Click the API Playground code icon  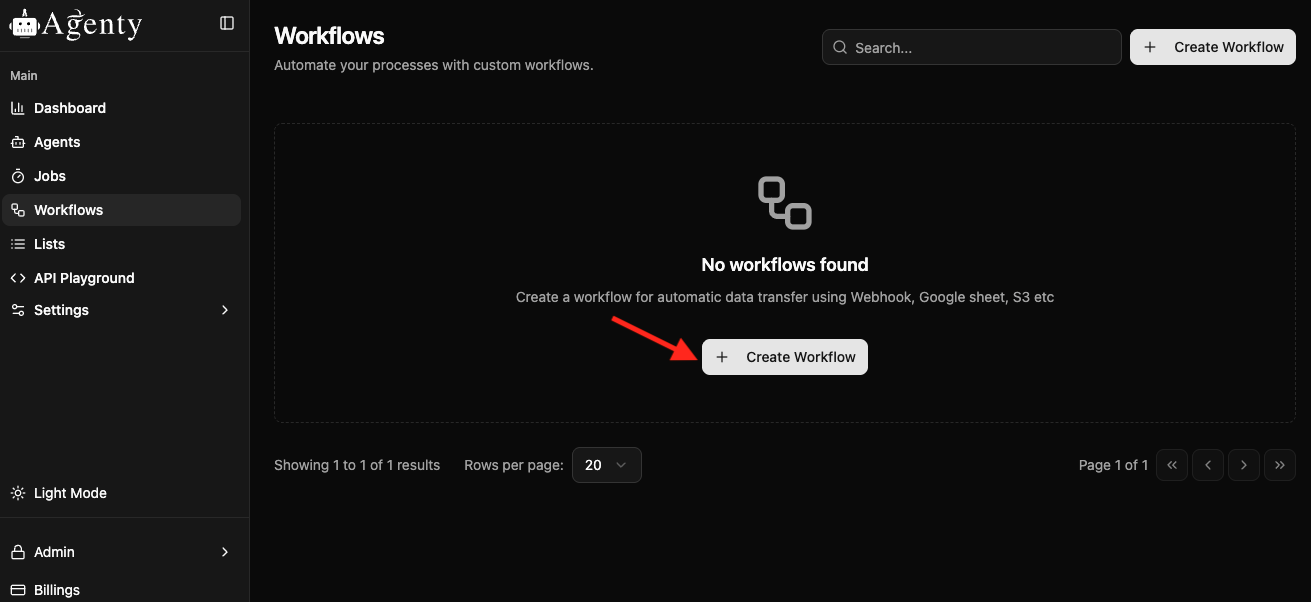click(18, 278)
